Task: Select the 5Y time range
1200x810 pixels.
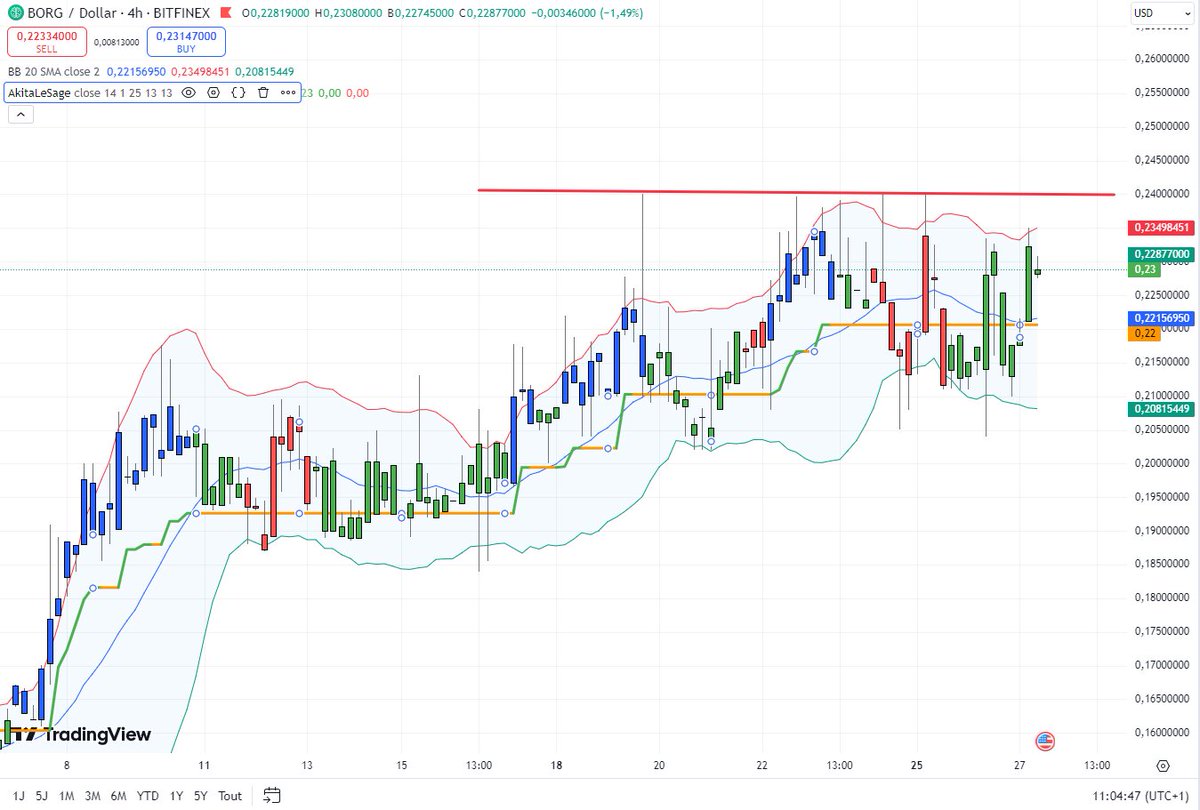Action: point(201,796)
